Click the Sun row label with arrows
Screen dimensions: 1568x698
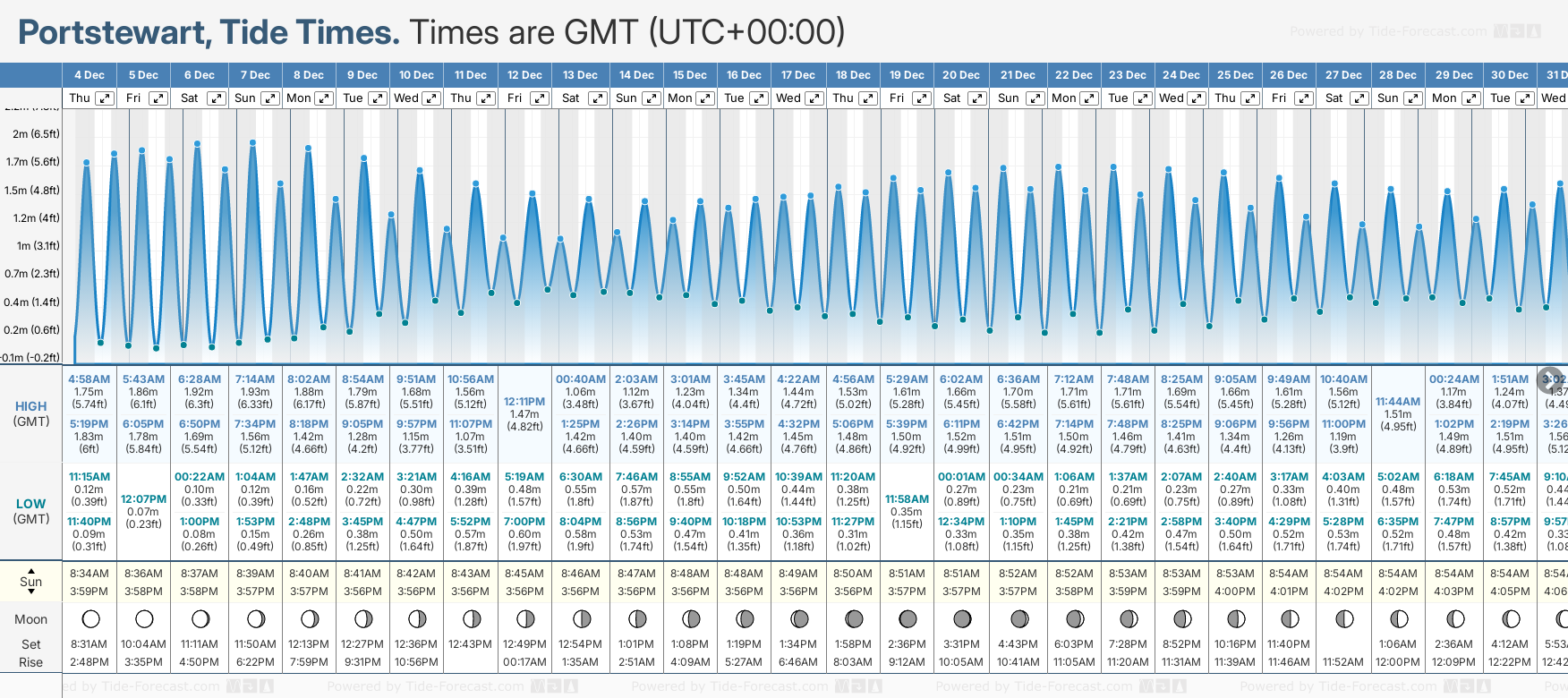pyautogui.click(x=31, y=582)
